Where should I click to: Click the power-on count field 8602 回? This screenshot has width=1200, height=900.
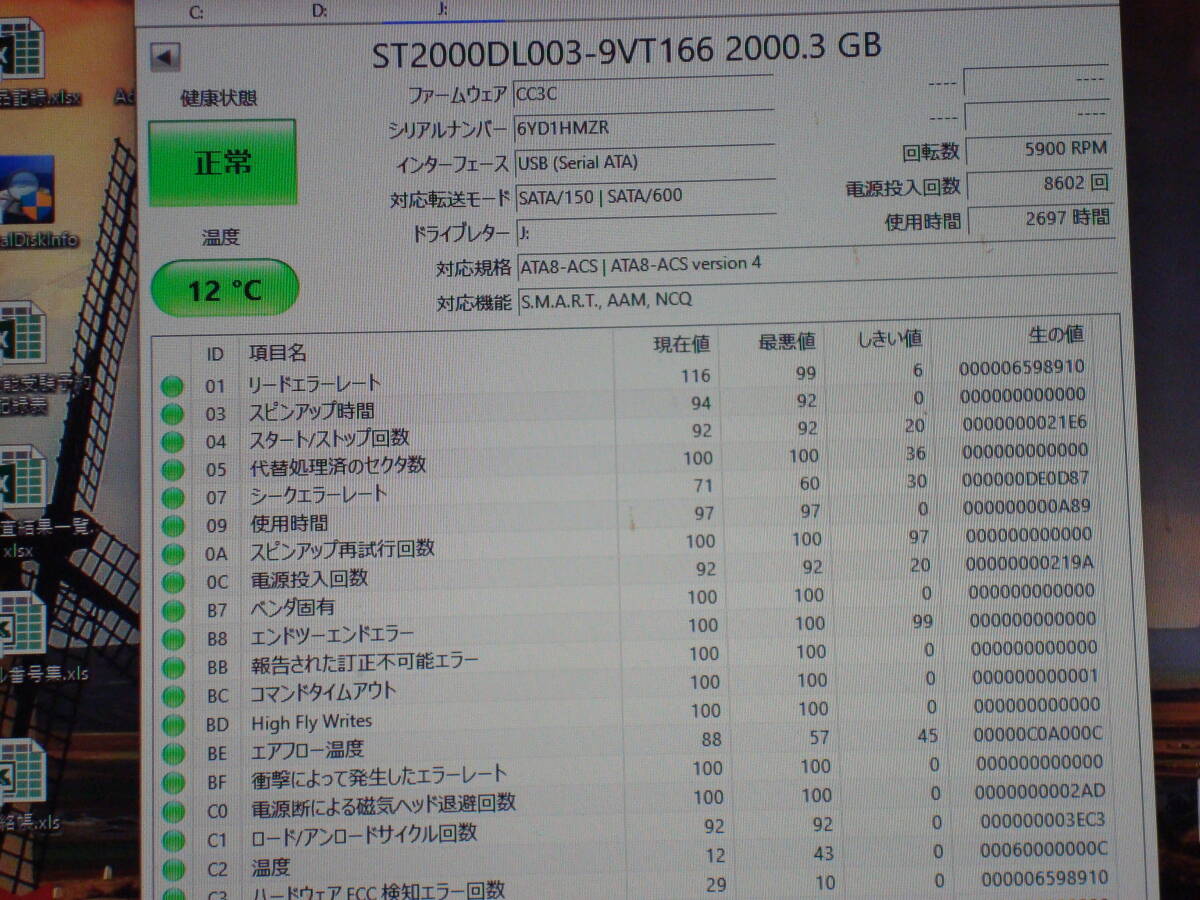(1040, 183)
